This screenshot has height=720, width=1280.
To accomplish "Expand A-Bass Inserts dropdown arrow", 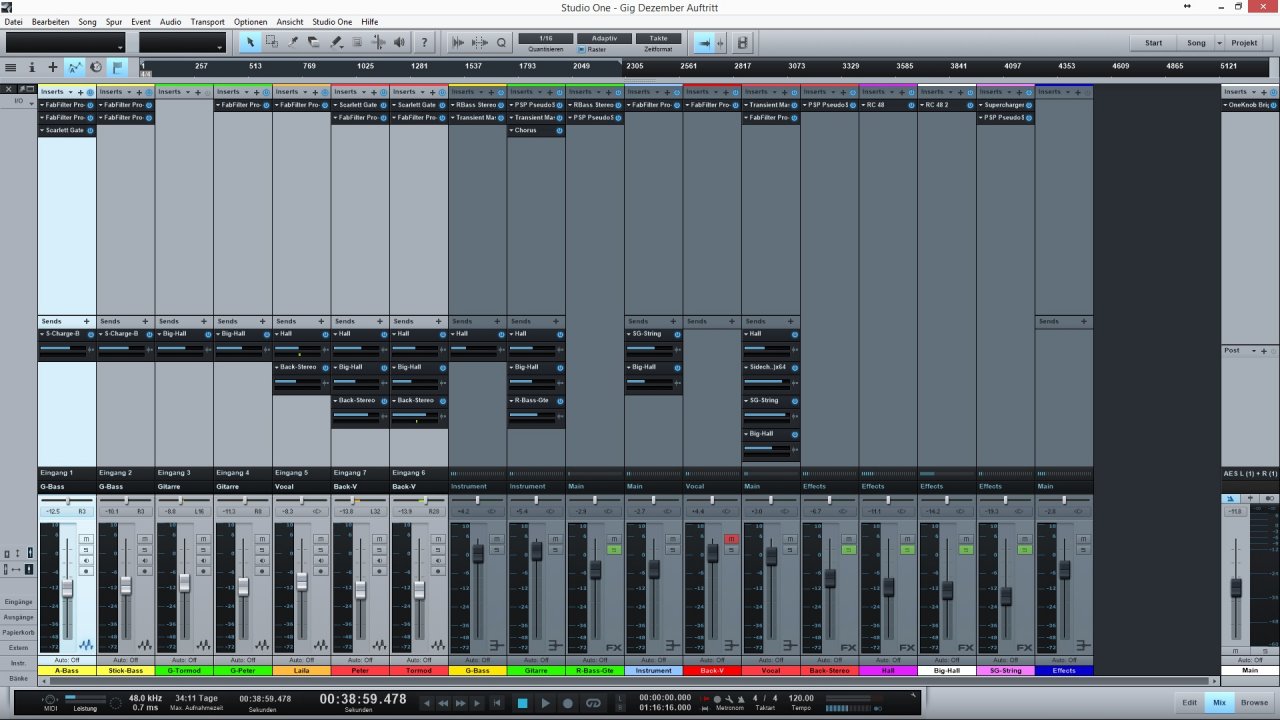I will (70, 92).
